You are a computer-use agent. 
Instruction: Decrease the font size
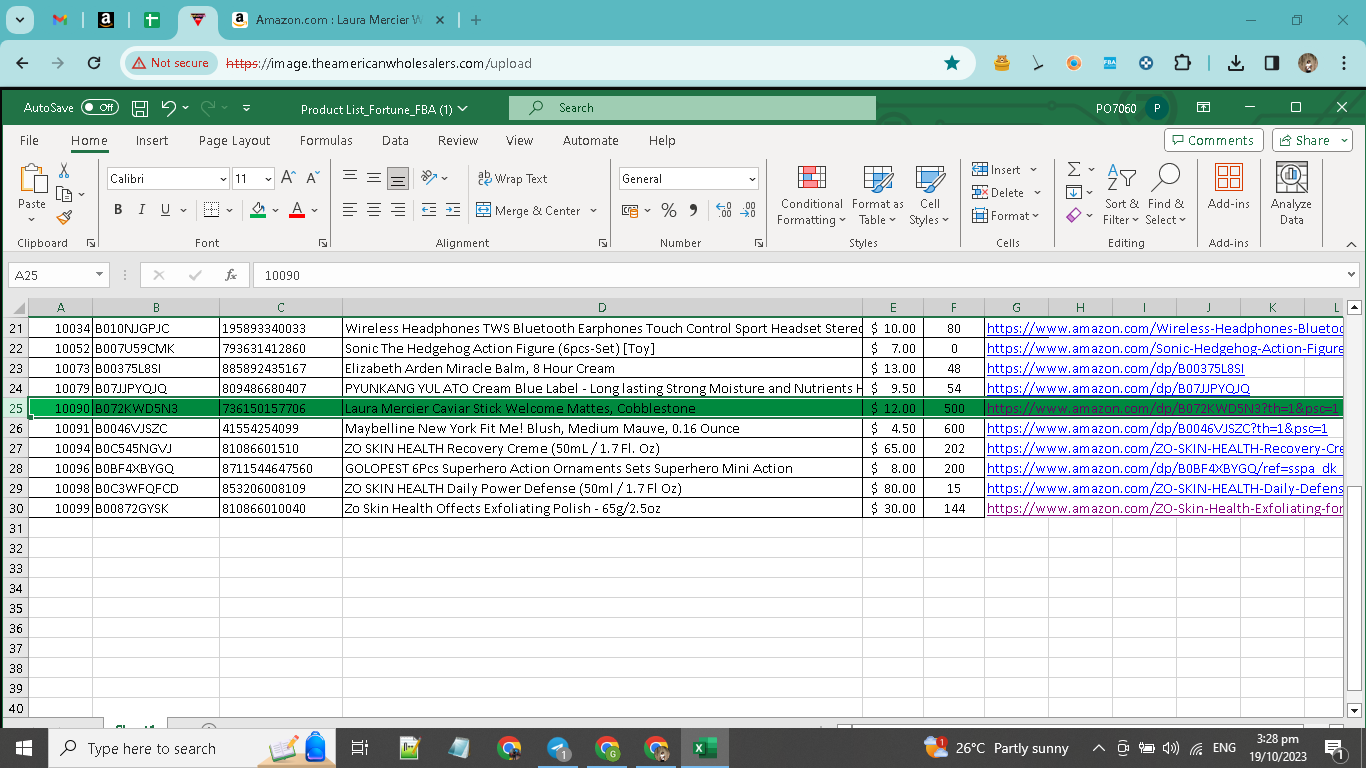tap(313, 178)
